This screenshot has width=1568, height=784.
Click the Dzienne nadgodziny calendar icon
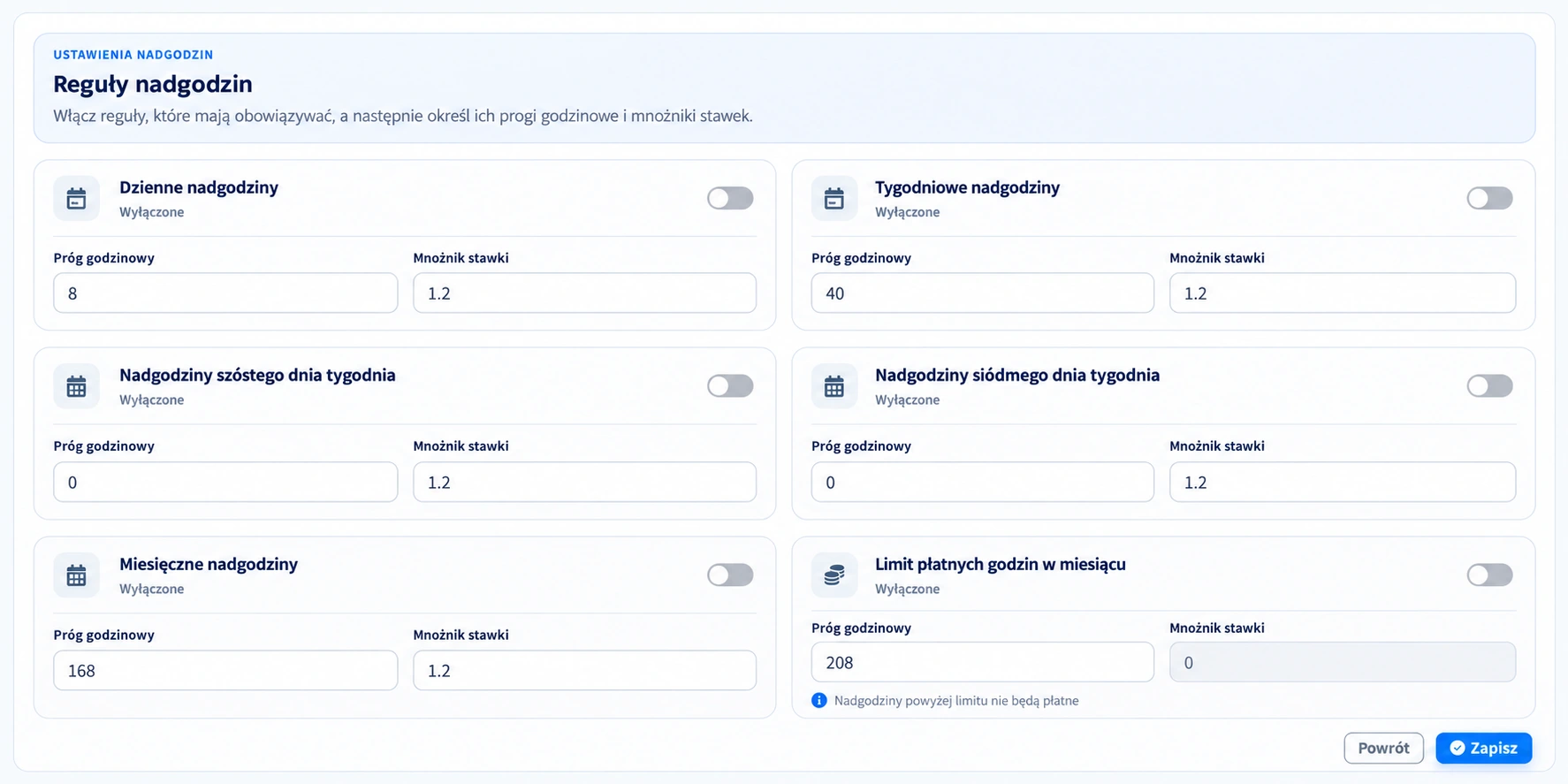click(x=77, y=199)
